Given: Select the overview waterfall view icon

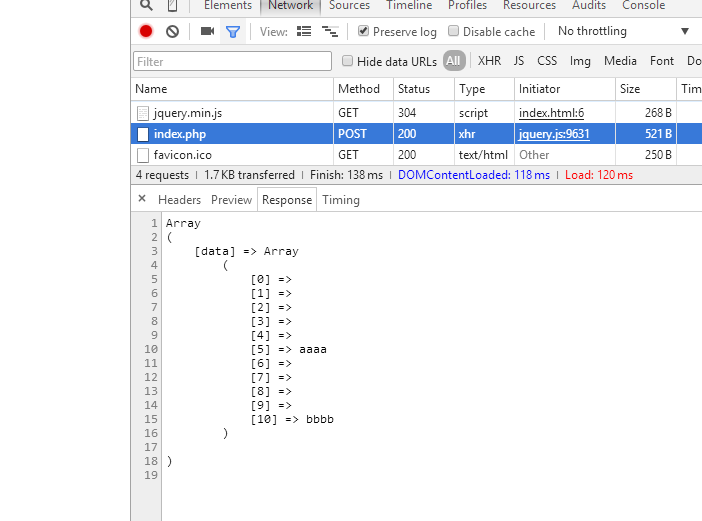Looking at the screenshot, I should tap(330, 31).
